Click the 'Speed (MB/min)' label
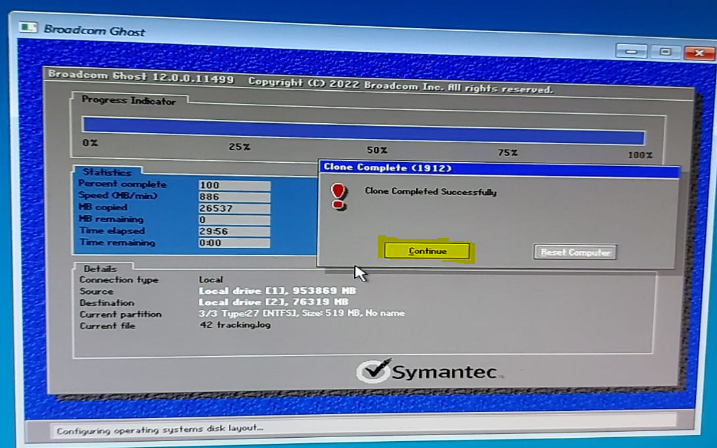Image resolution: width=717 pixels, height=448 pixels. pos(118,195)
